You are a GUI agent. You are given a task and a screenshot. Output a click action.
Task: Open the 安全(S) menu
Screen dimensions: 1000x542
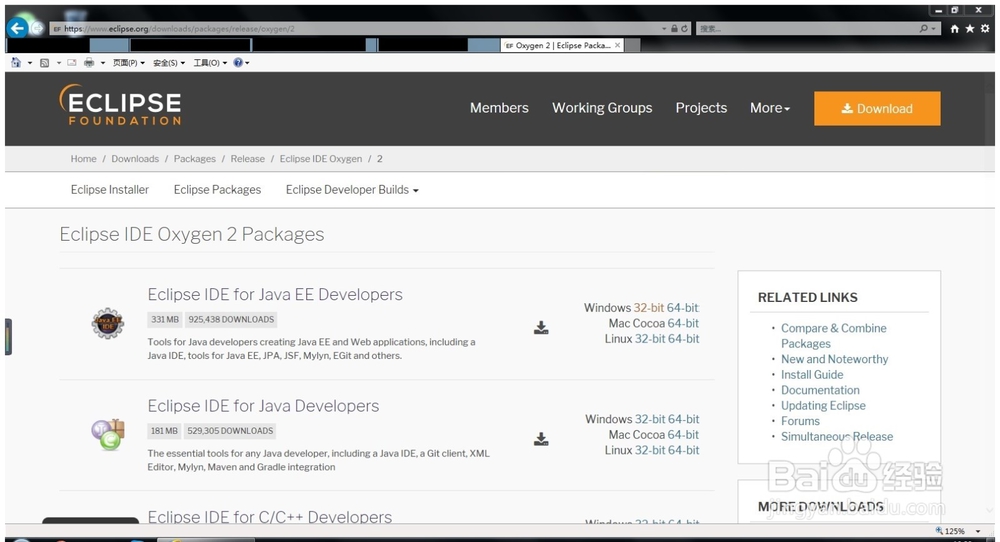click(x=169, y=62)
